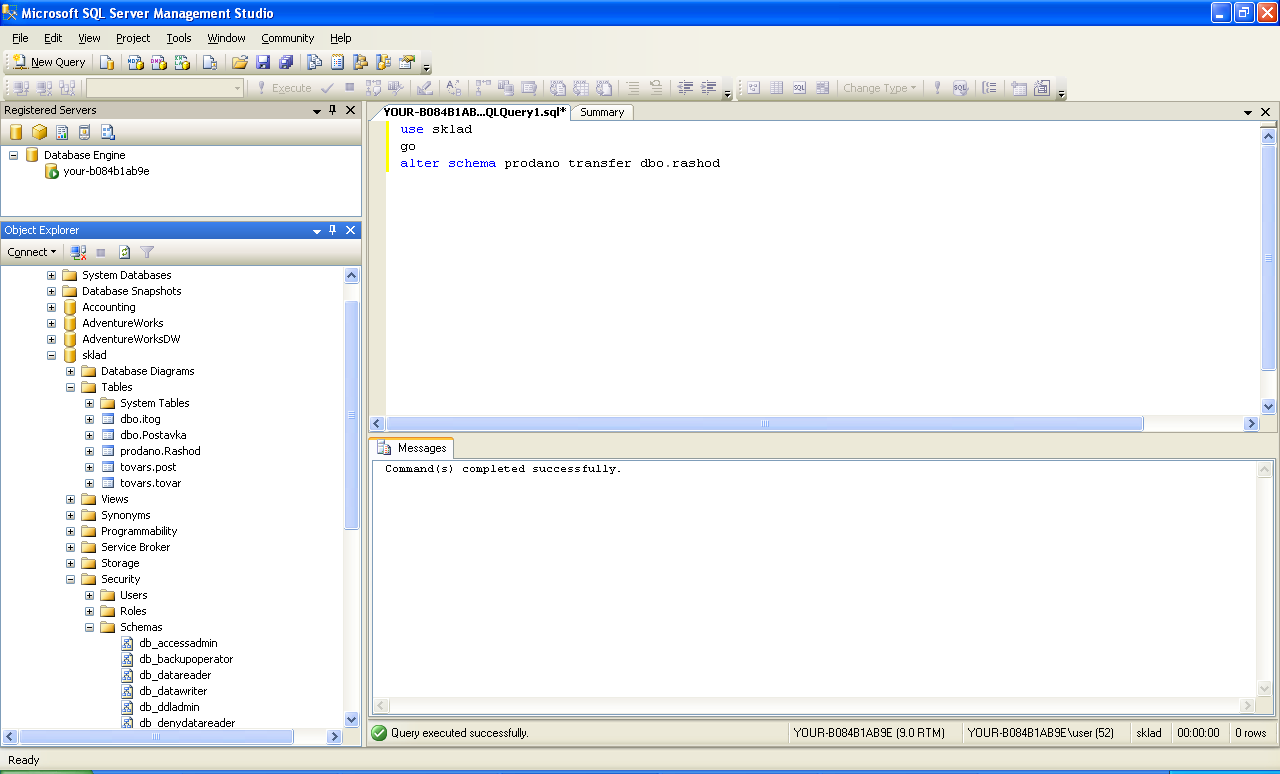Open the Tools menu
Viewport: 1280px width, 774px height.
pos(179,38)
